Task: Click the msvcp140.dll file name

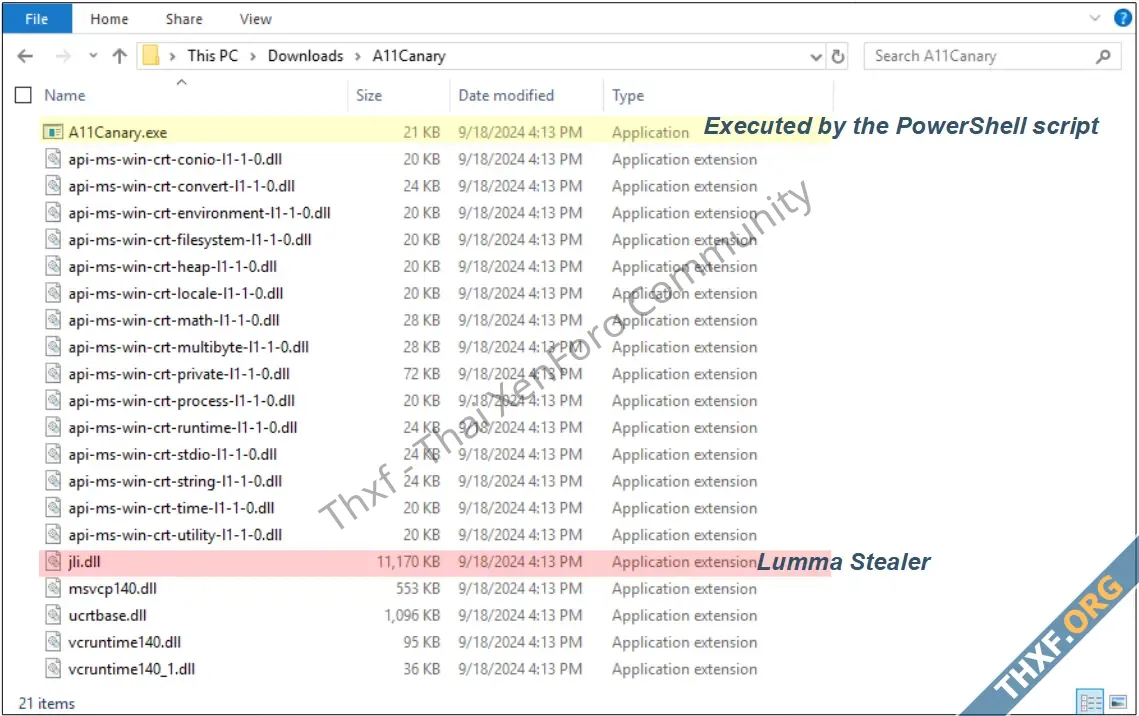Action: [x=113, y=589]
